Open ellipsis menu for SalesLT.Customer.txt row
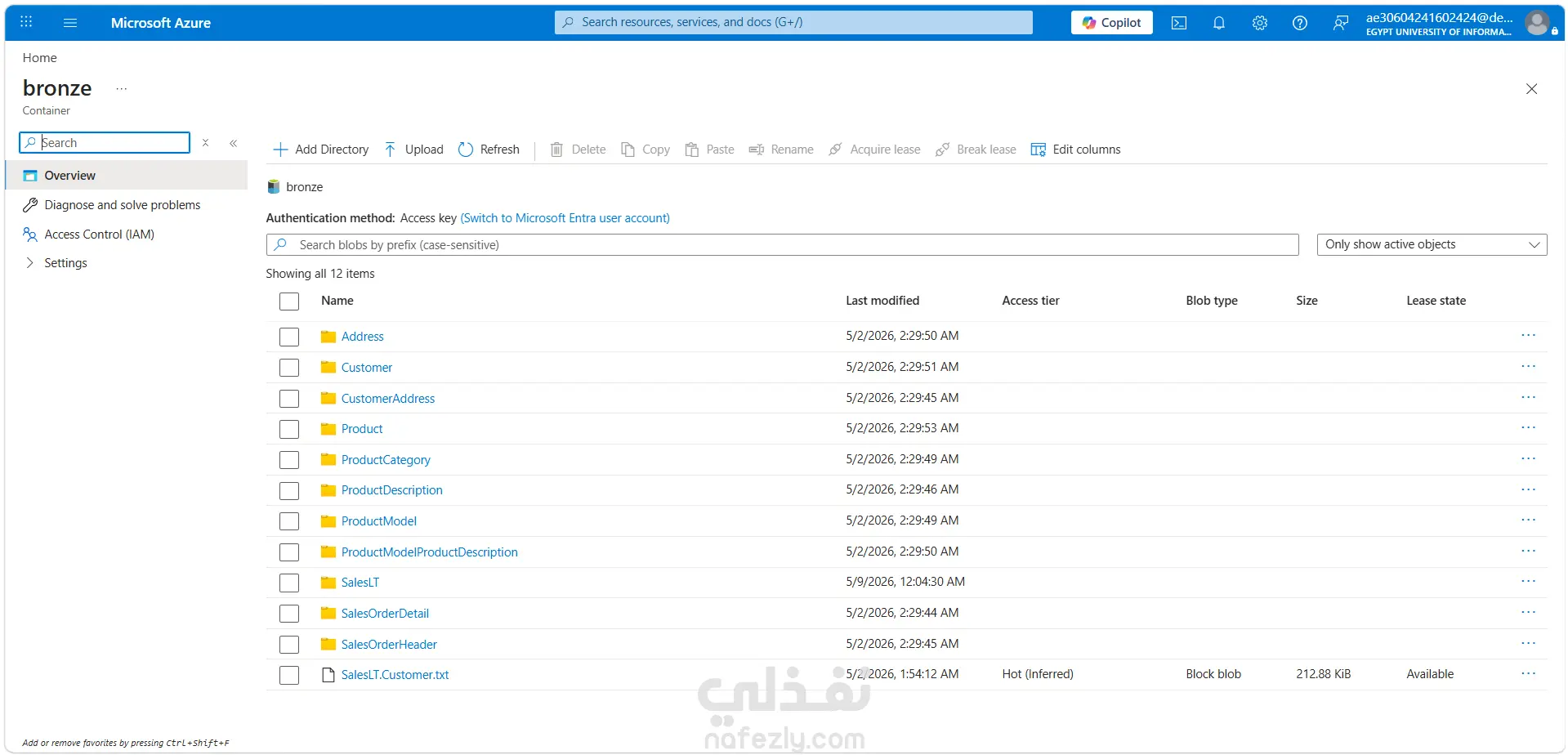Image resolution: width=1568 pixels, height=755 pixels. point(1528,674)
